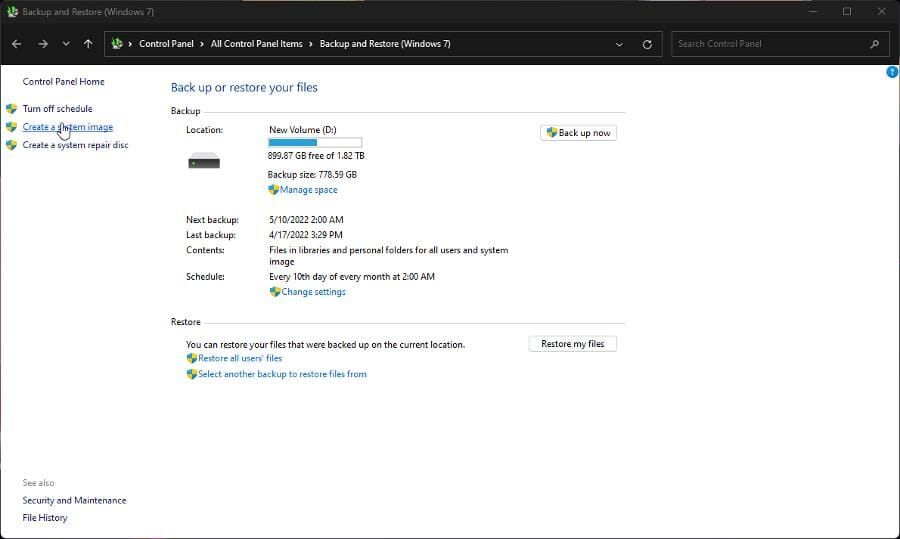Viewport: 900px width, 539px height.
Task: Open Restore all users' files link
Action: [240, 358]
